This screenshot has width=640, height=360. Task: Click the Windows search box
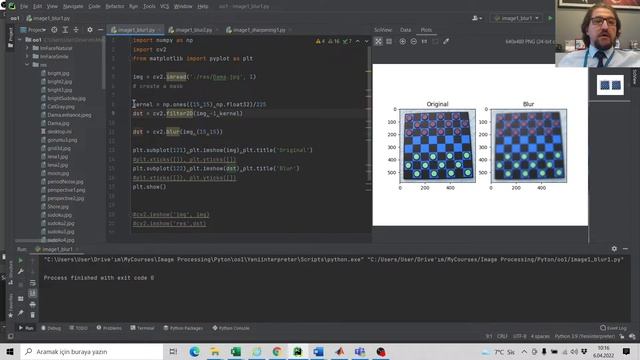click(92, 351)
